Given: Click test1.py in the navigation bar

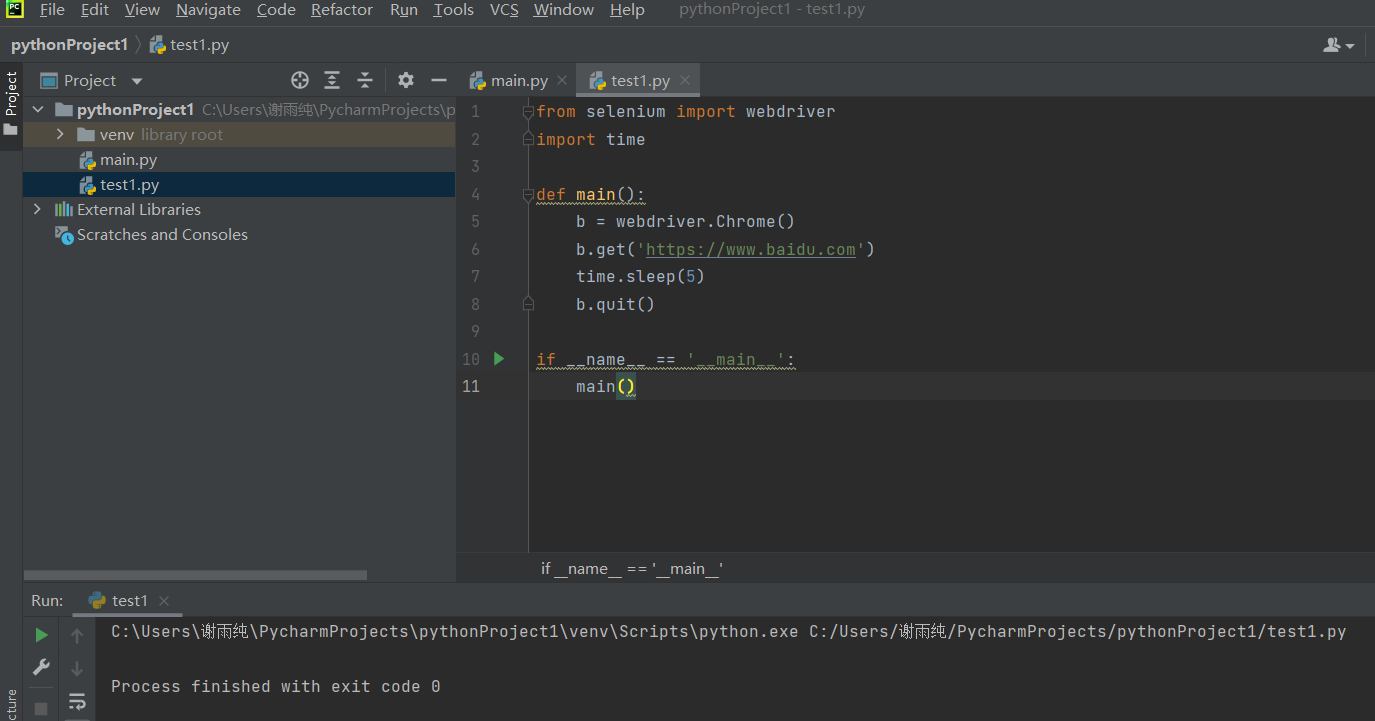Looking at the screenshot, I should click(190, 45).
